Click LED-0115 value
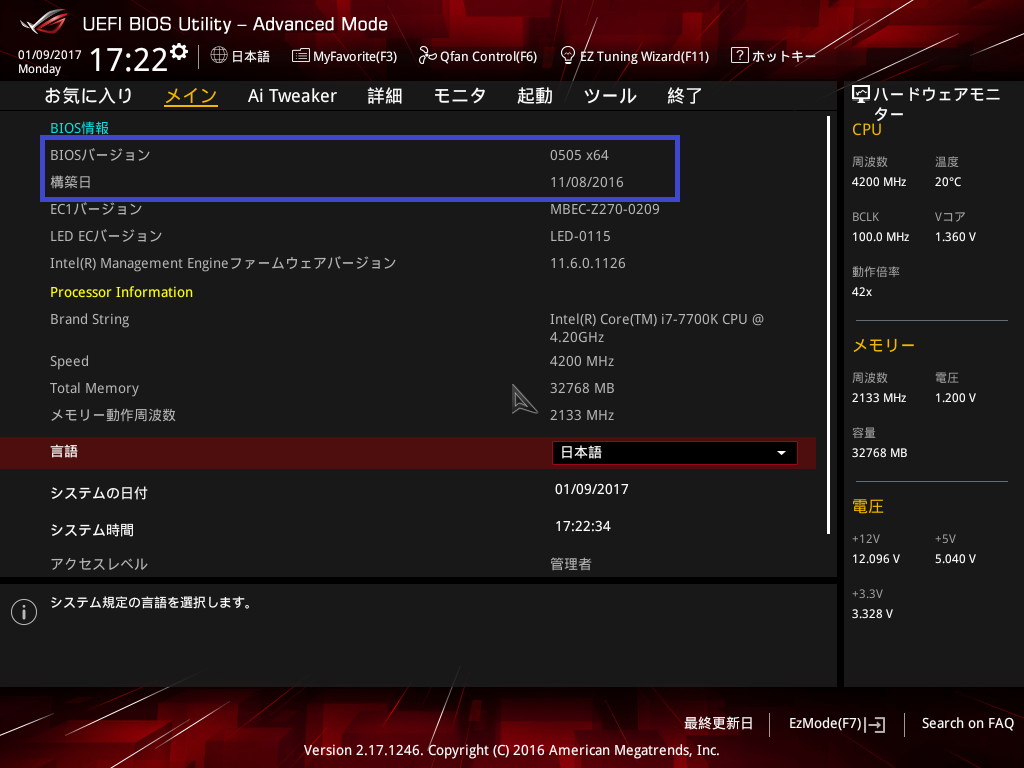 [x=580, y=236]
